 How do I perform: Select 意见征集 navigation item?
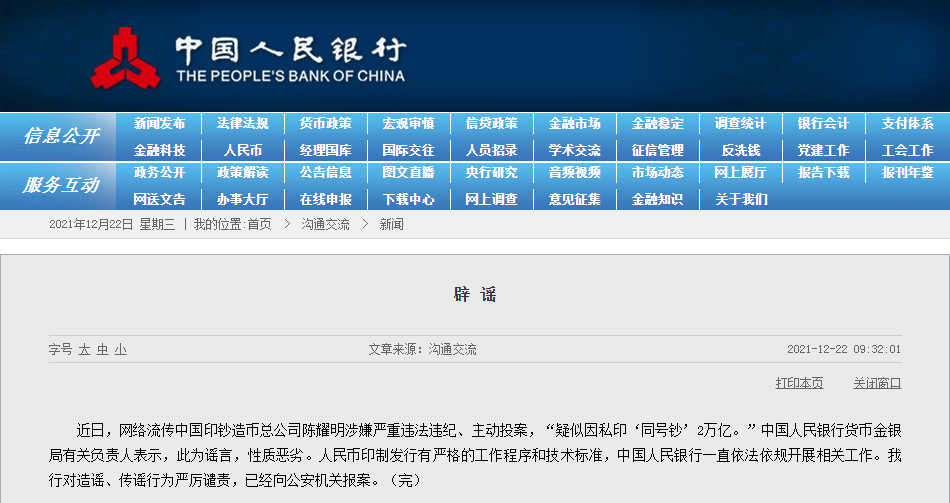click(x=574, y=199)
